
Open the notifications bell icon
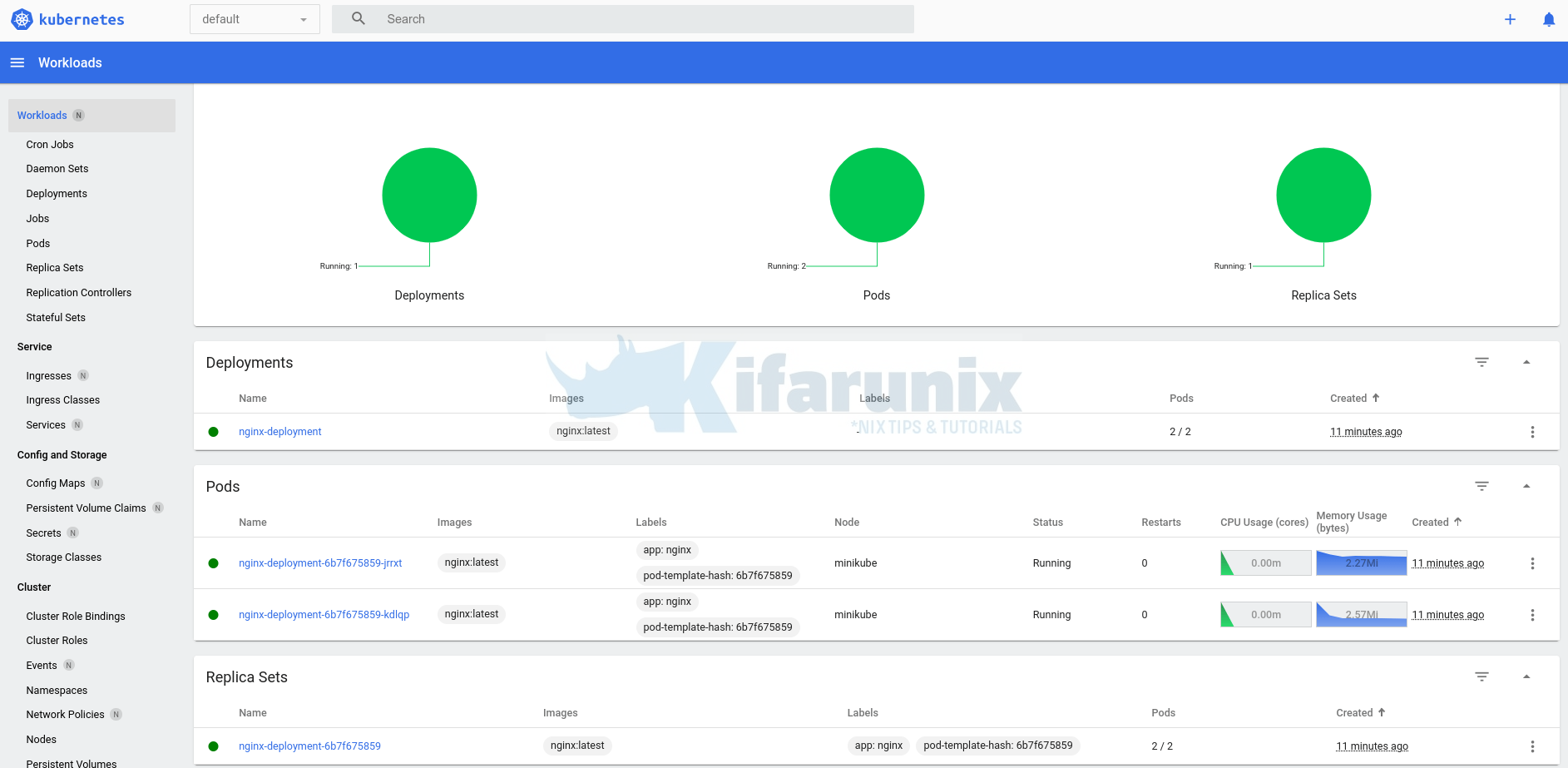pos(1548,19)
